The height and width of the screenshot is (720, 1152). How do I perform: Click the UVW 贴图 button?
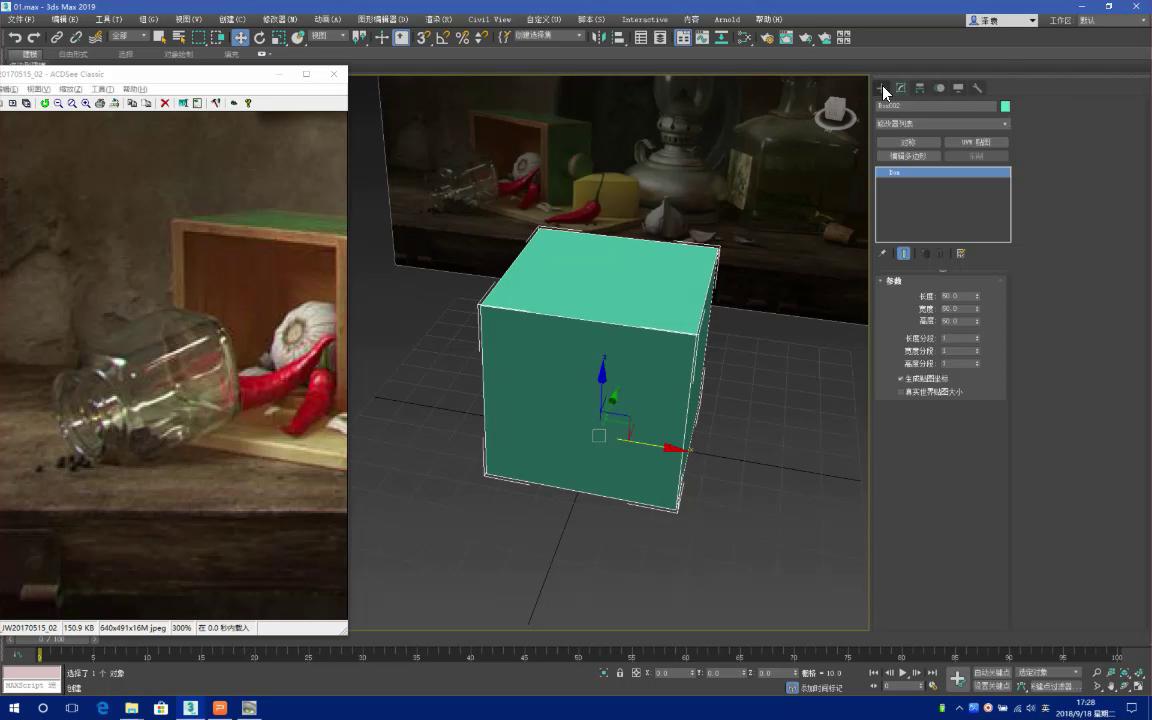click(977, 141)
